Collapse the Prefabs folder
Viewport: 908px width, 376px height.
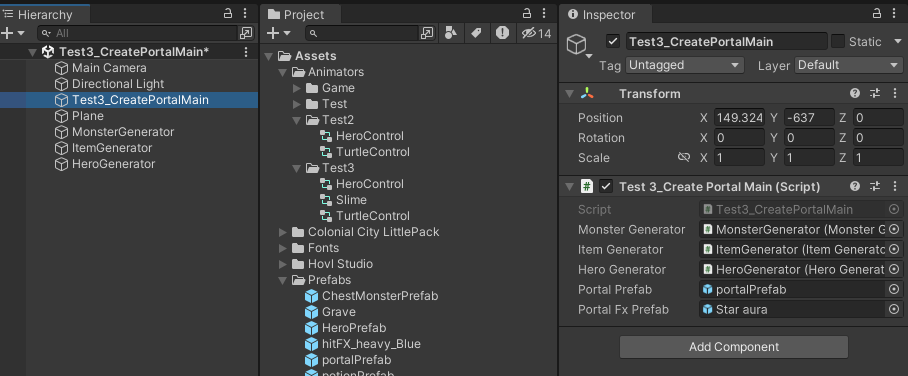click(283, 280)
